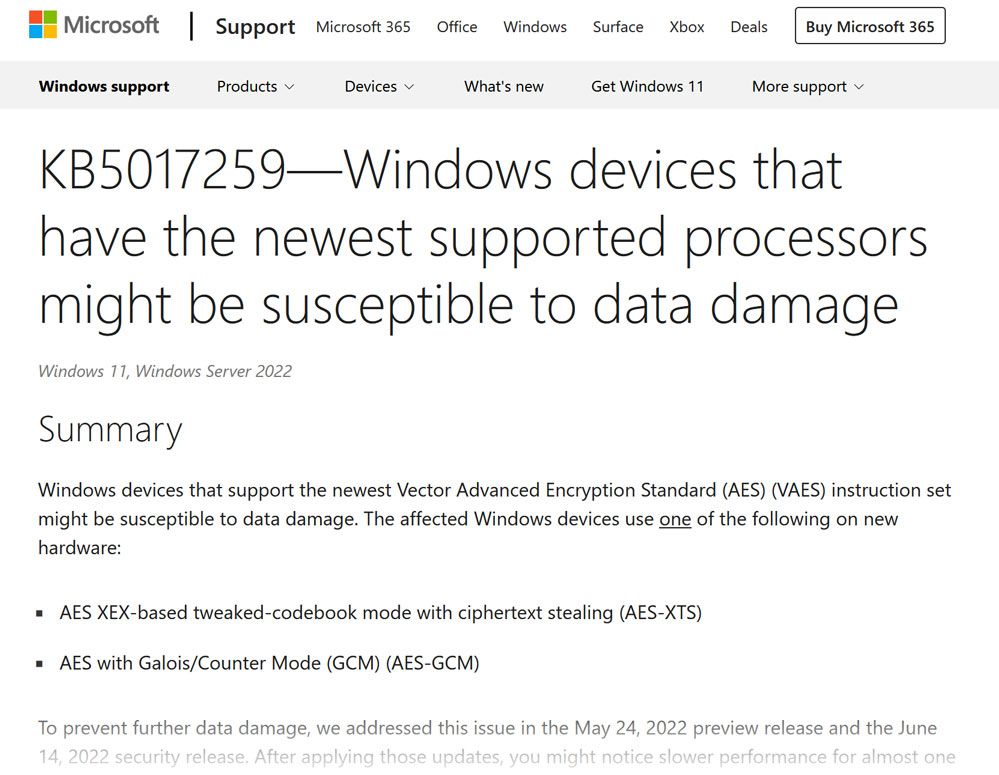999x775 pixels.
Task: Go to the Xbox navigation link
Action: (x=687, y=27)
